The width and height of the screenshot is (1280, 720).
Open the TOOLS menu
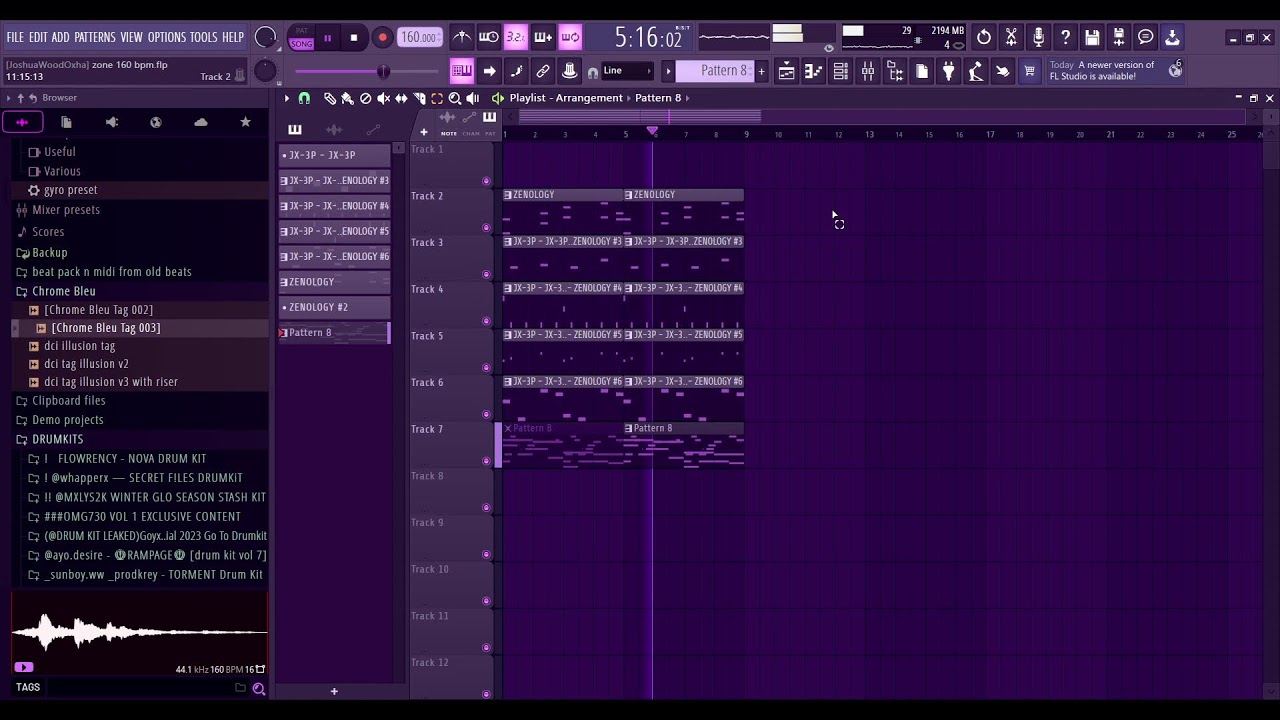click(204, 37)
